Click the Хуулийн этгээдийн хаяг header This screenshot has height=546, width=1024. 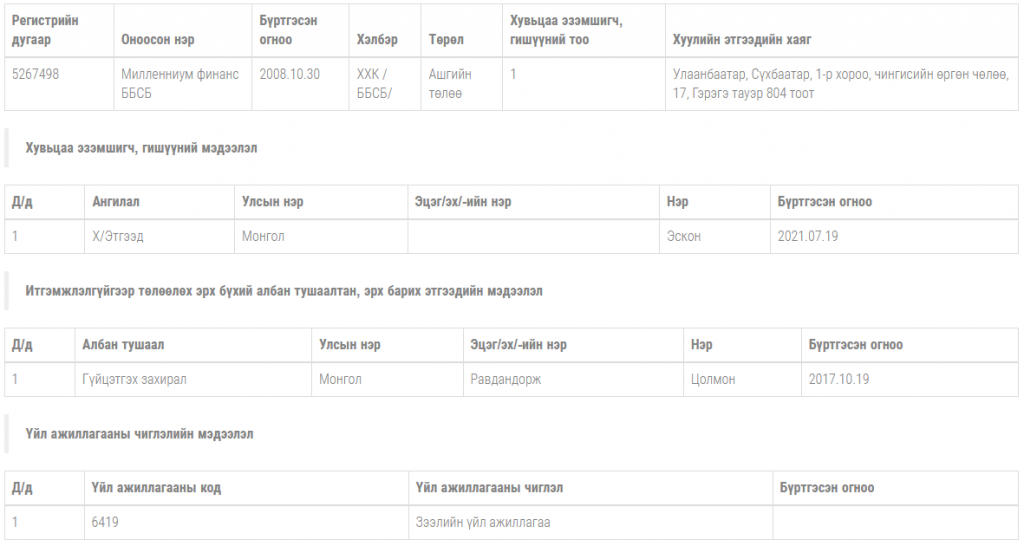coord(742,40)
